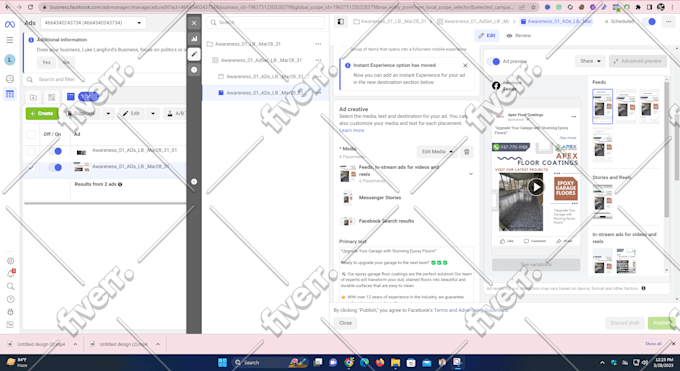
Task: Open the Learn more link
Action: pyautogui.click(x=352, y=130)
